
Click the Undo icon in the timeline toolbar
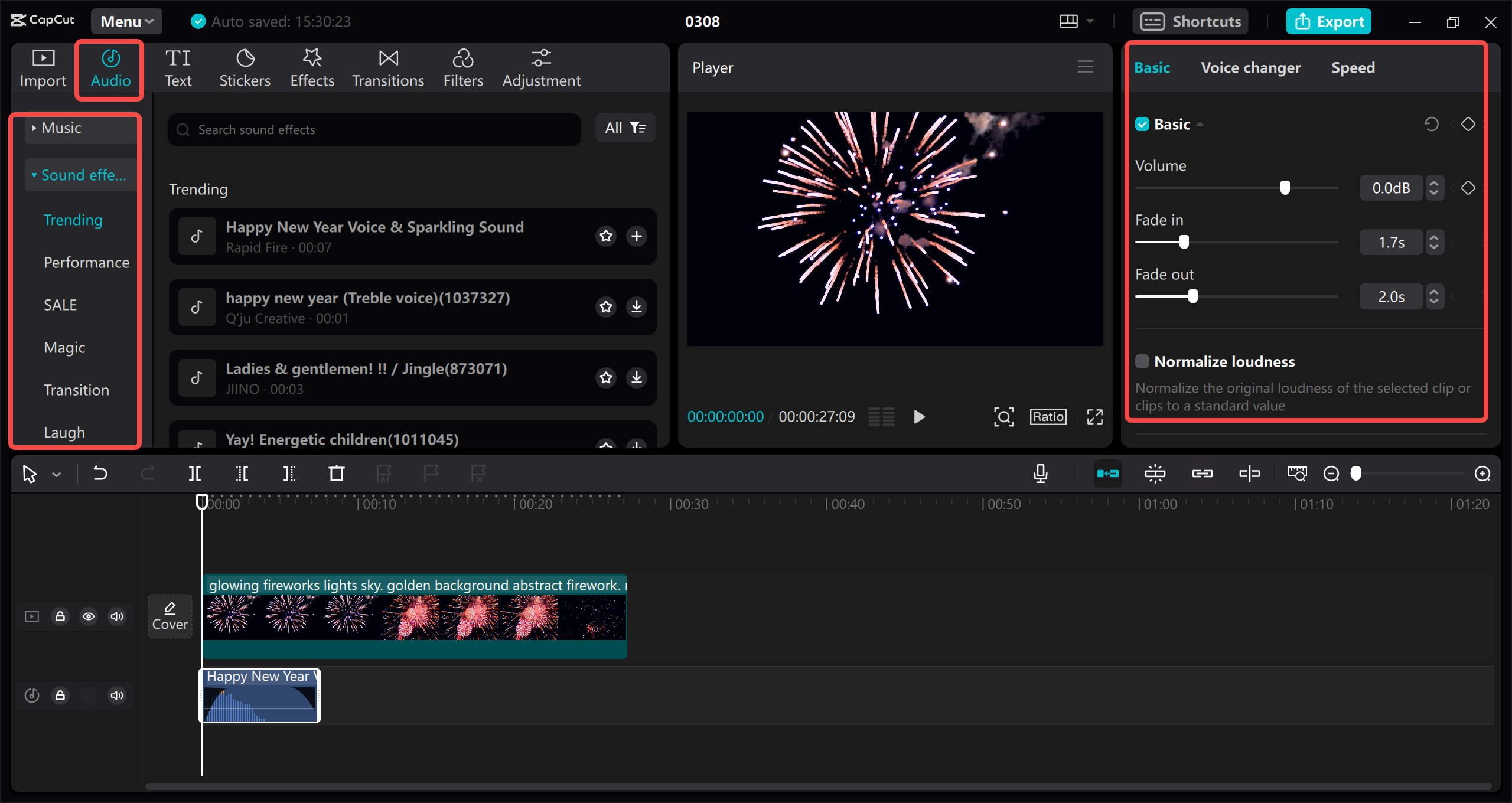tap(100, 473)
